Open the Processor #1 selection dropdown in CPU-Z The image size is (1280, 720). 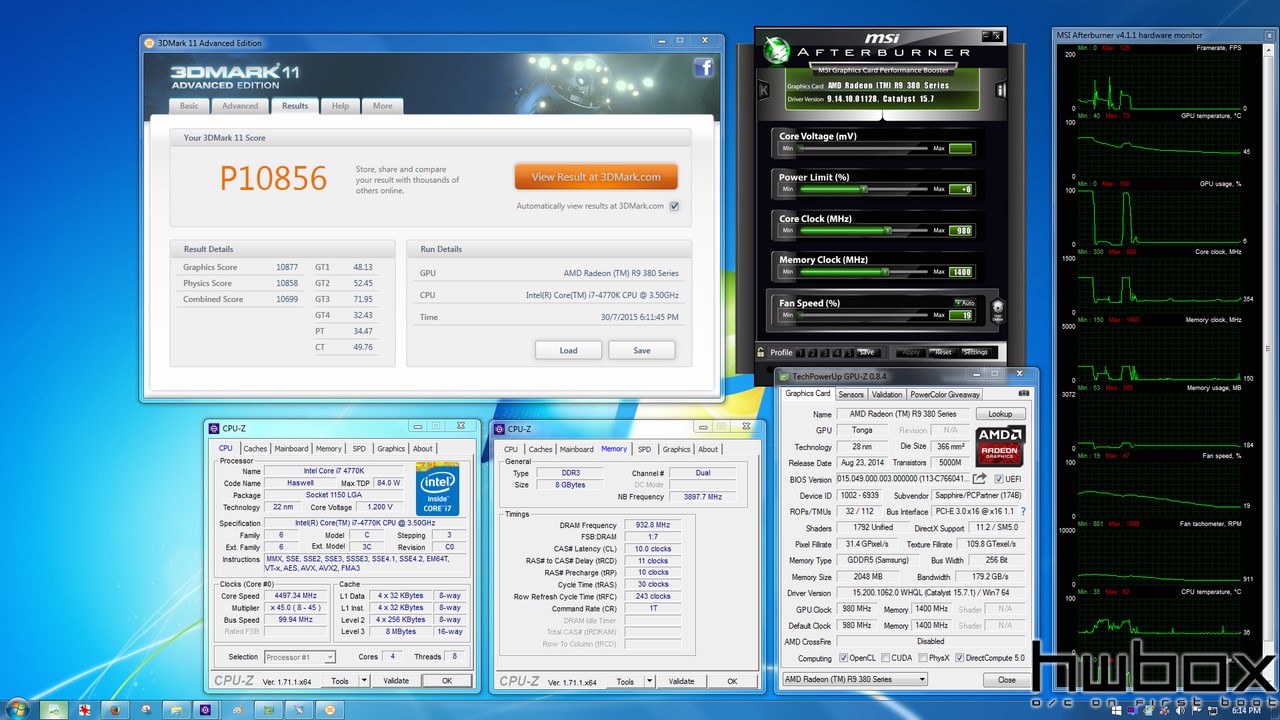[300, 657]
